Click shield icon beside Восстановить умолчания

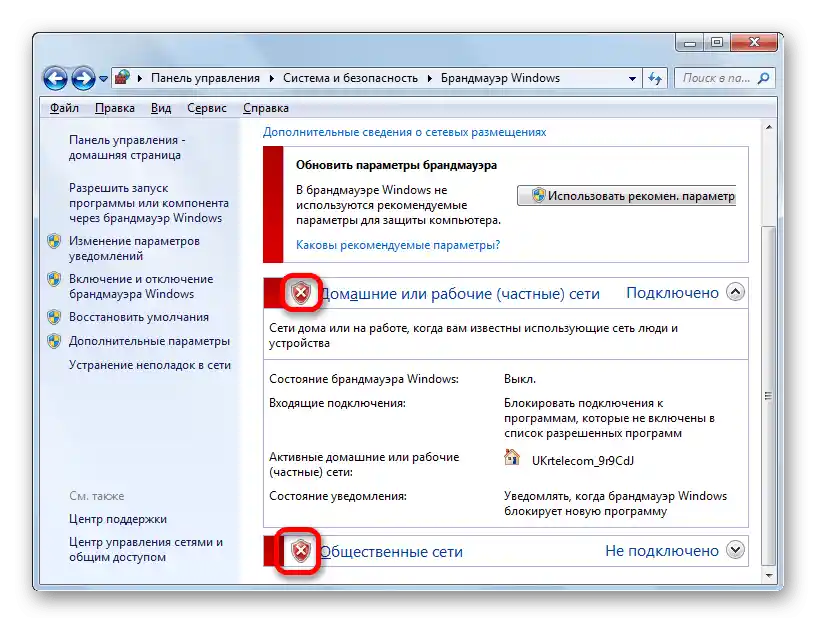54,317
